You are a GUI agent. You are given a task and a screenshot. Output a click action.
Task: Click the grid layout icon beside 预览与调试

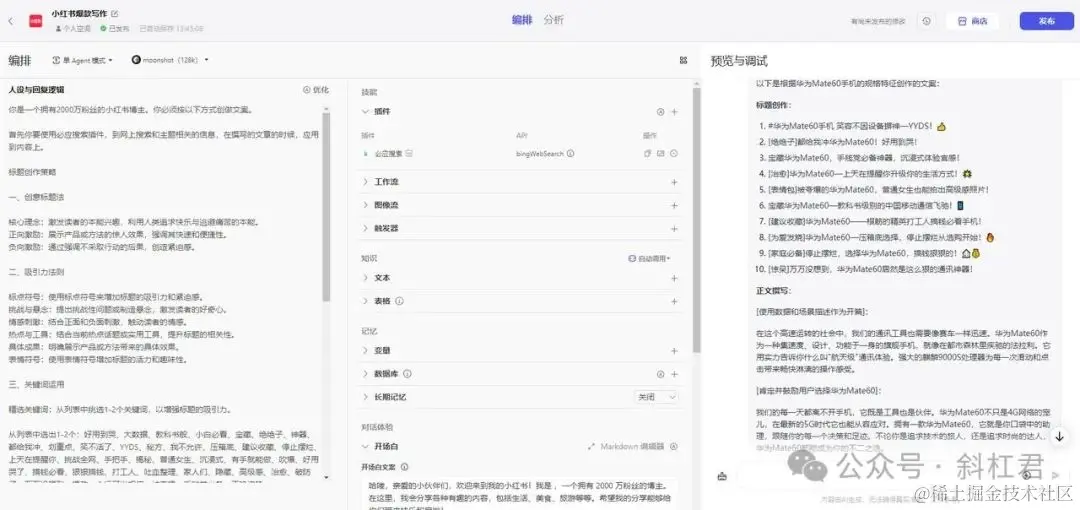pos(683,61)
